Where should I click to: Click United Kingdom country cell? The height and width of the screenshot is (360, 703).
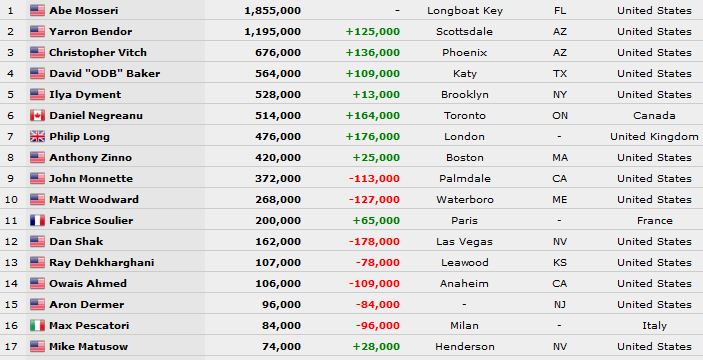654,137
